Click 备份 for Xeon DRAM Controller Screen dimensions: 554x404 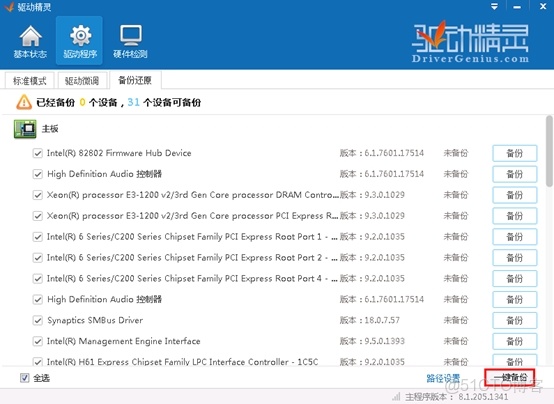click(514, 195)
